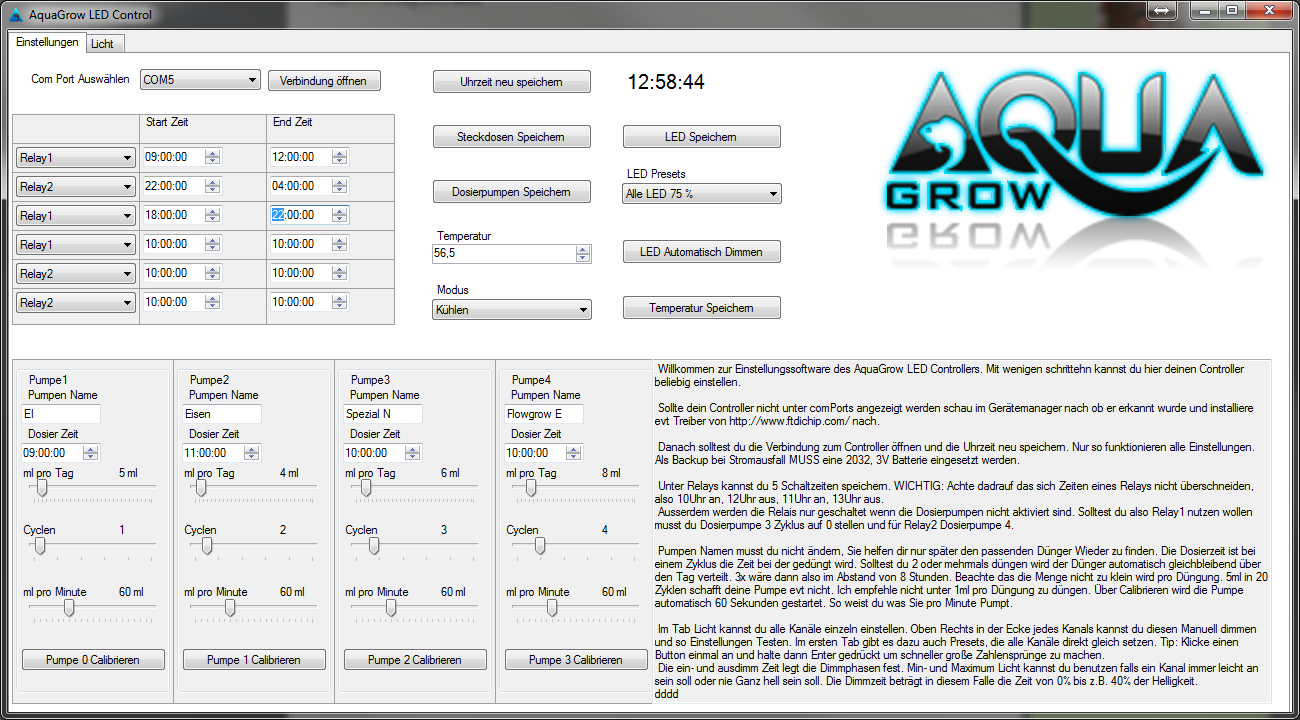Click LED Speichern button

[702, 137]
